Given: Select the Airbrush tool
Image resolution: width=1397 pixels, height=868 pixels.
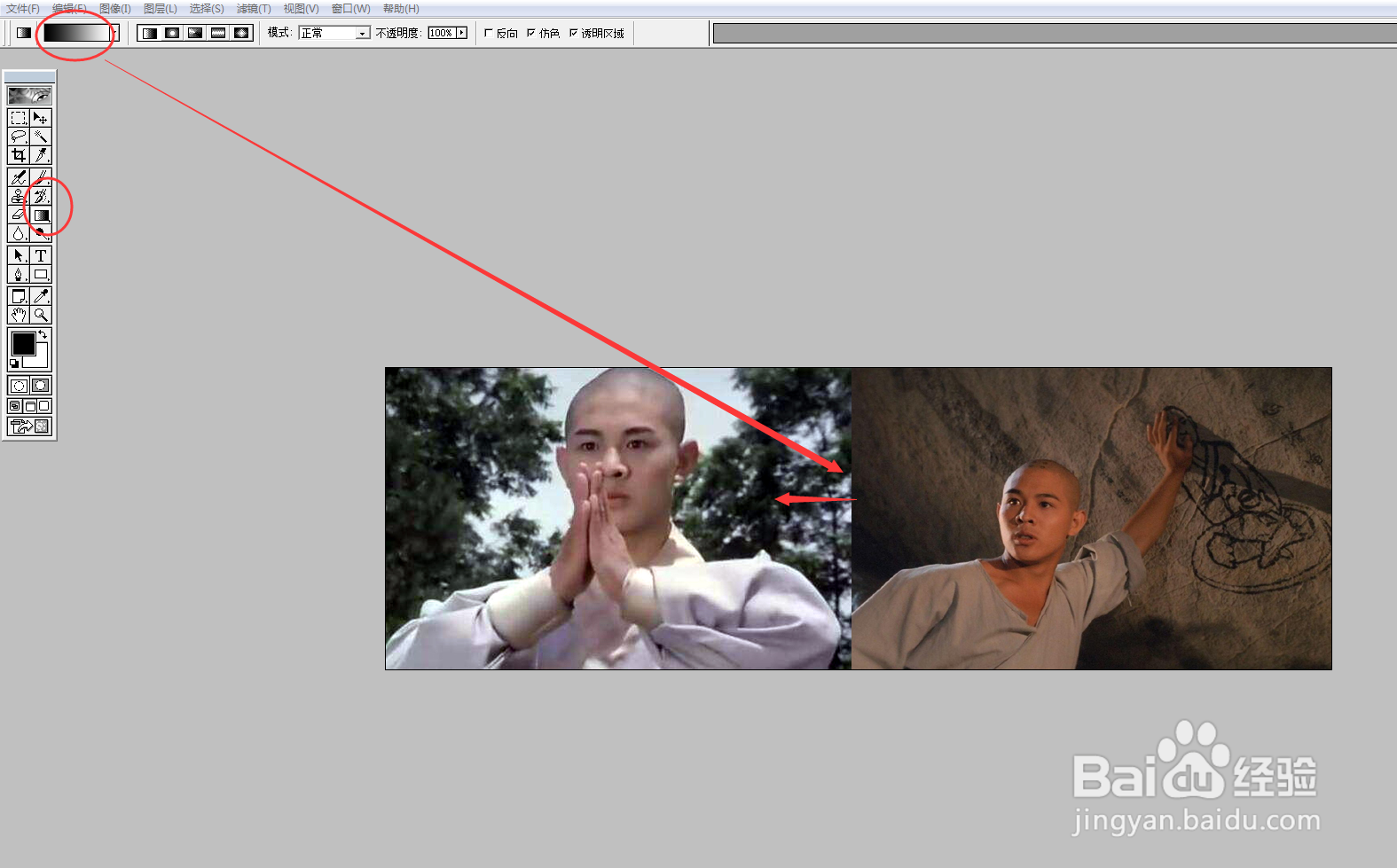Looking at the screenshot, I should pos(18,178).
